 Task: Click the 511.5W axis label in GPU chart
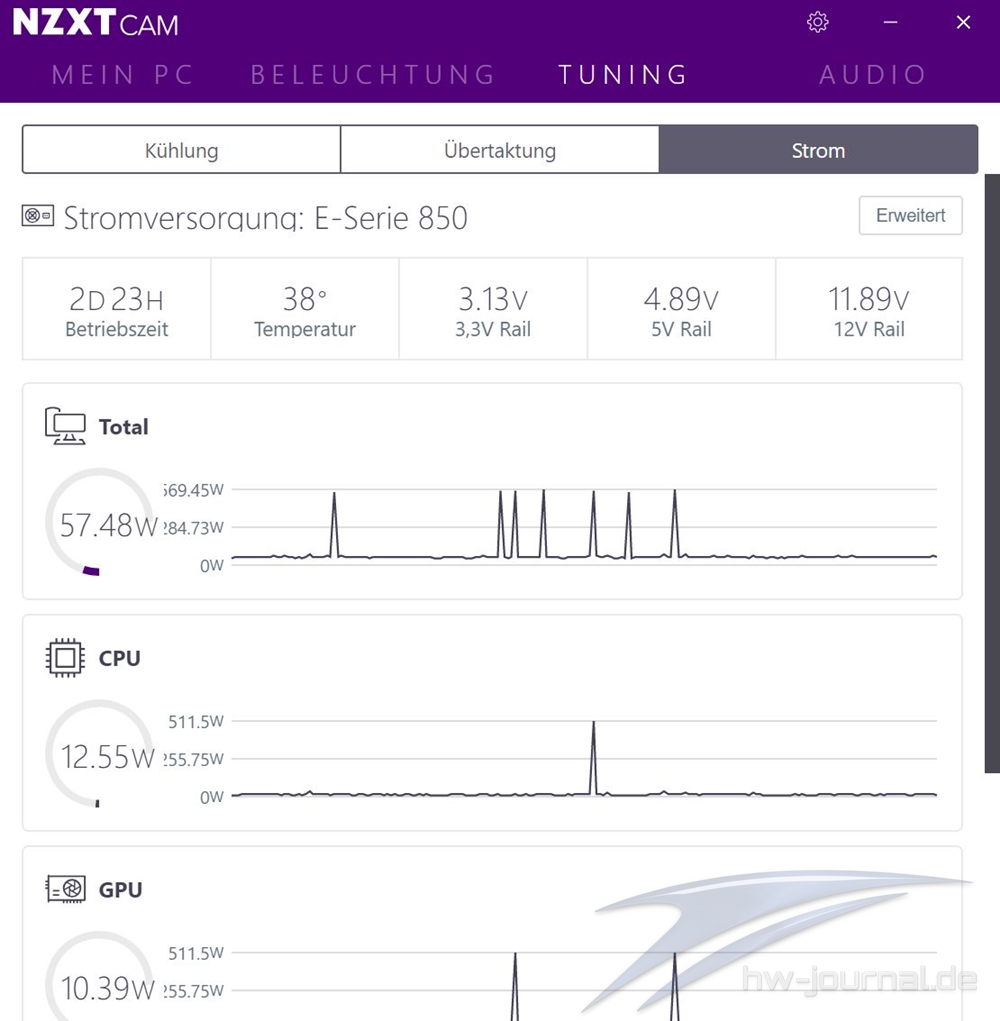coord(196,953)
